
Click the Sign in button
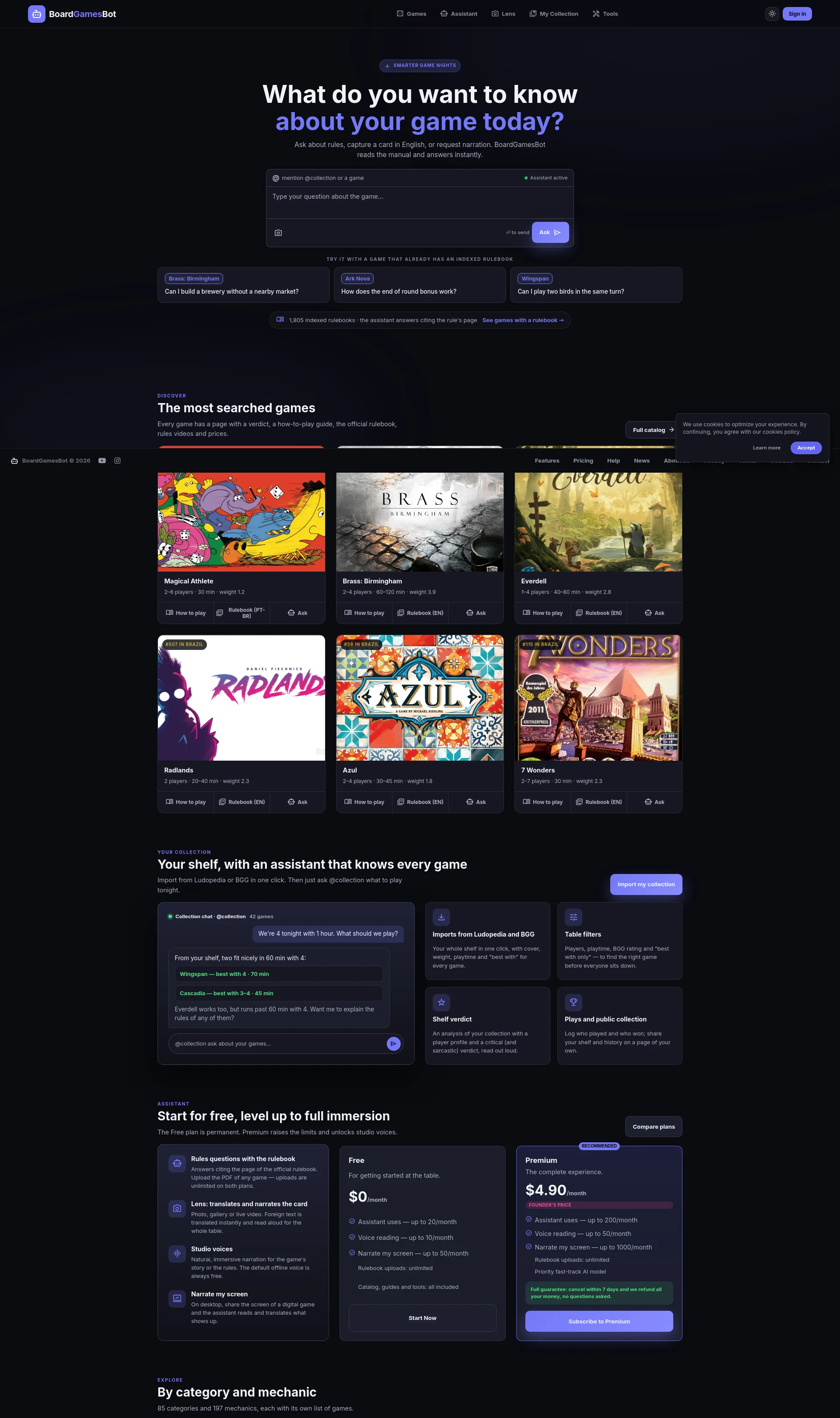(x=797, y=14)
